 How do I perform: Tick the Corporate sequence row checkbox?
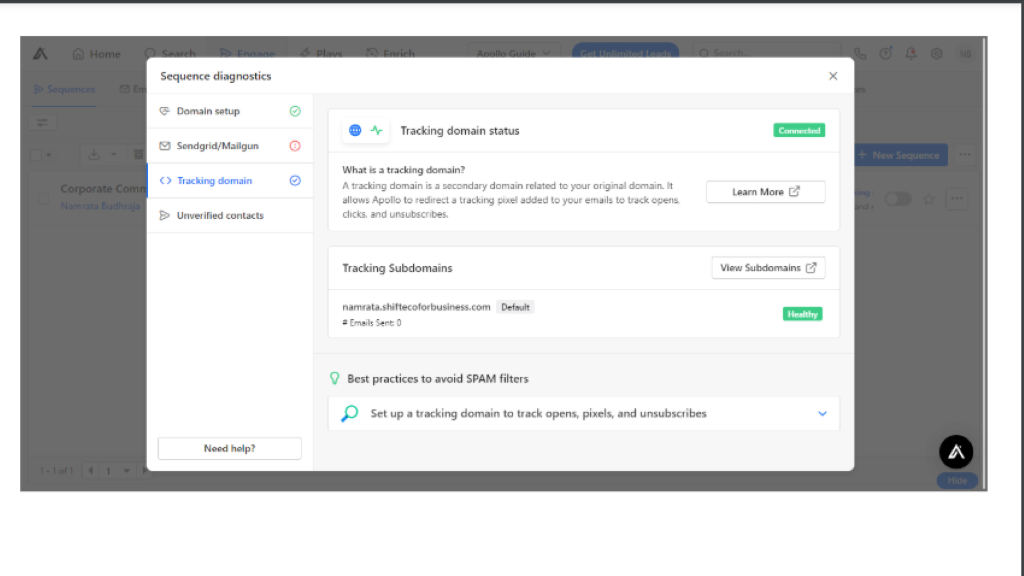tap(43, 199)
